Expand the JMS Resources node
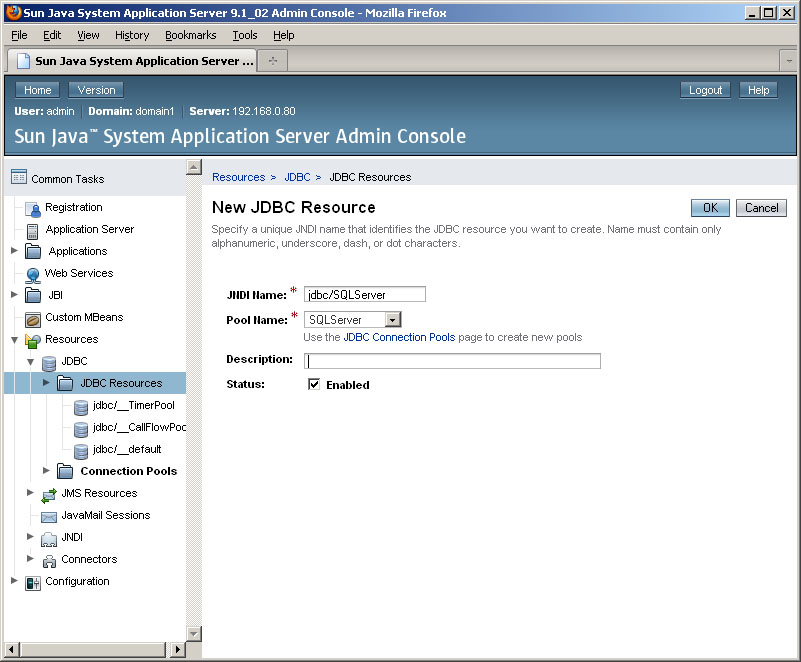801x662 pixels. tap(31, 492)
